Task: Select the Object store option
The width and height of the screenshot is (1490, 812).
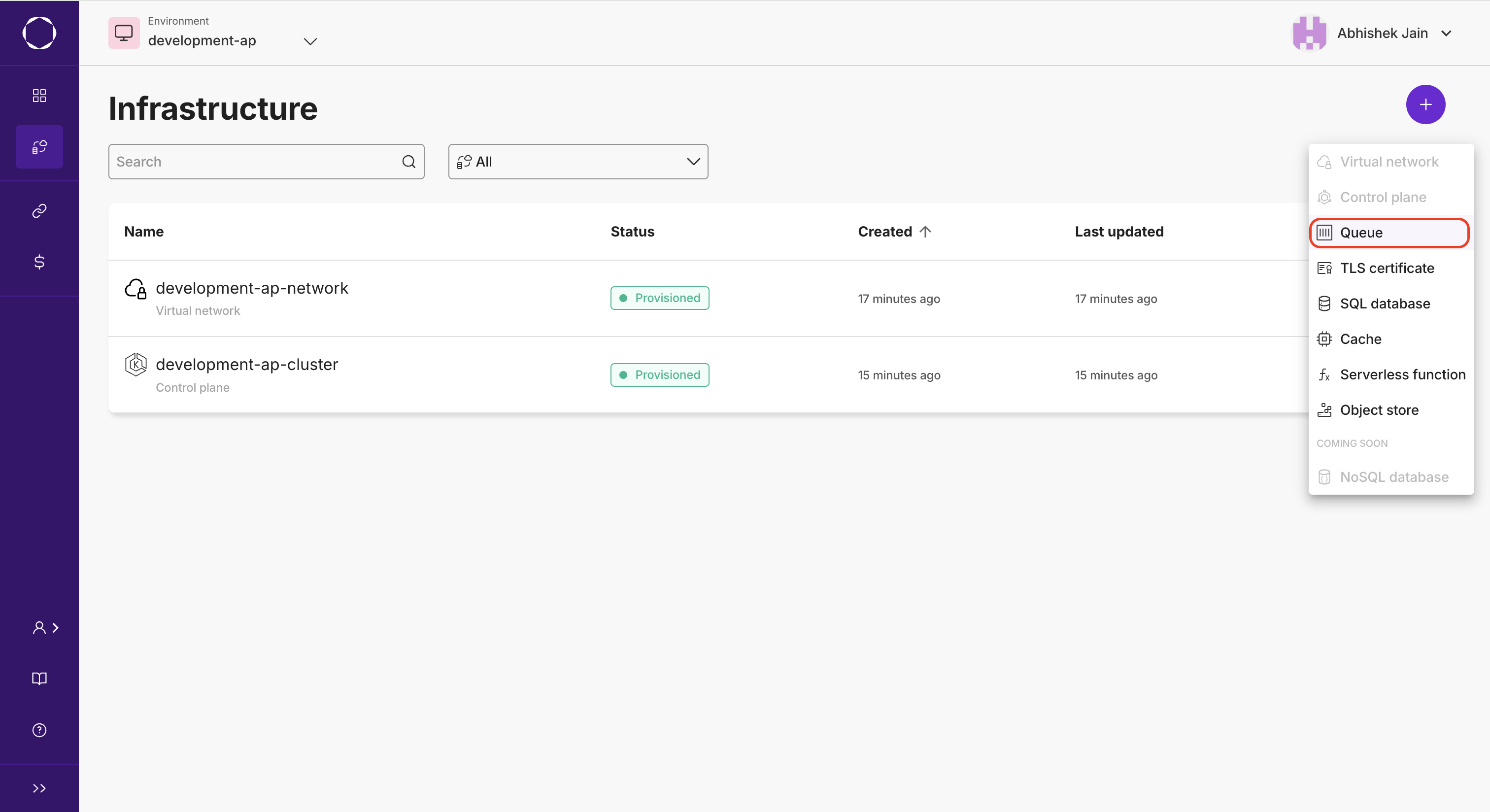Action: (x=1378, y=410)
